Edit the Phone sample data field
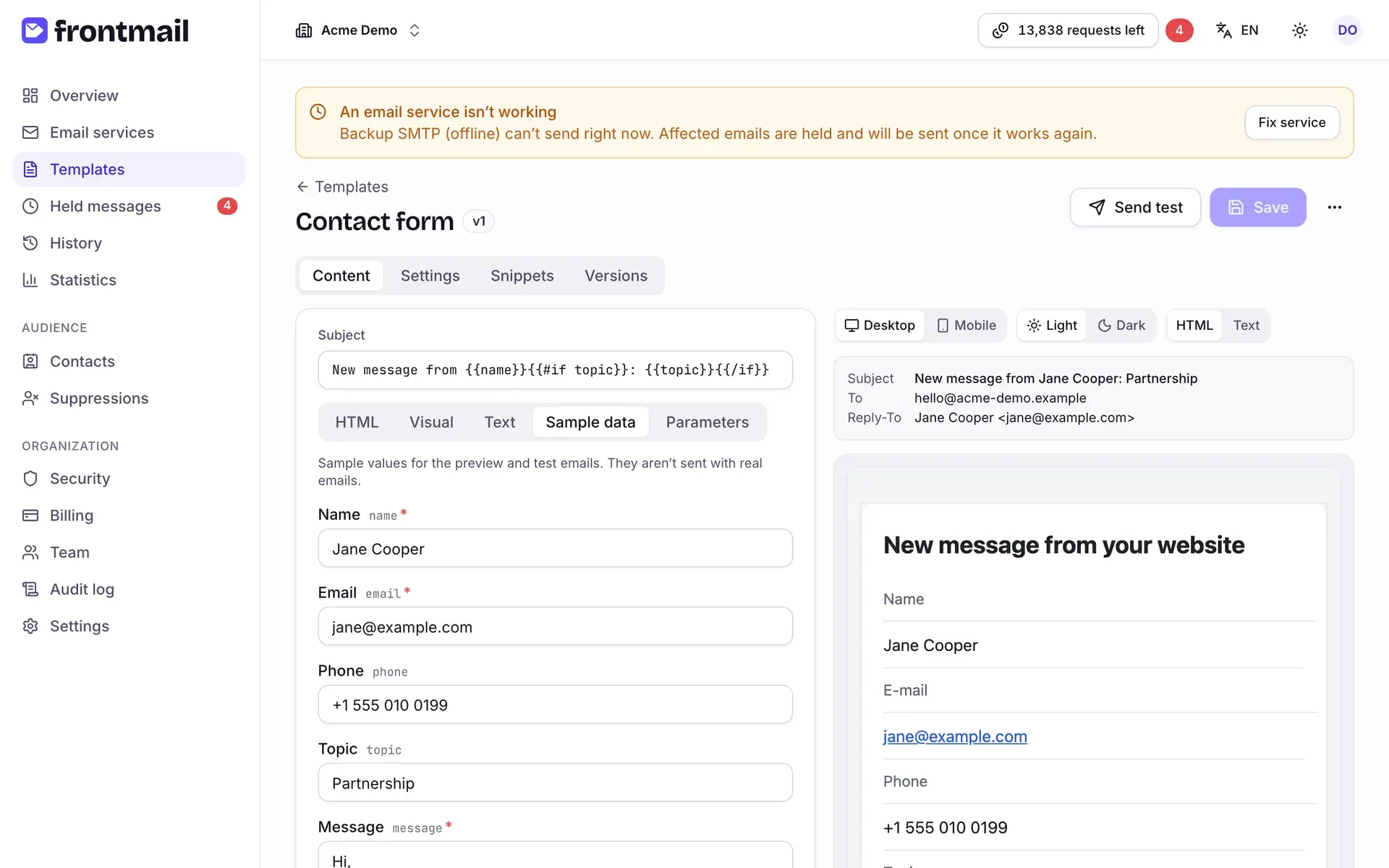 556,705
